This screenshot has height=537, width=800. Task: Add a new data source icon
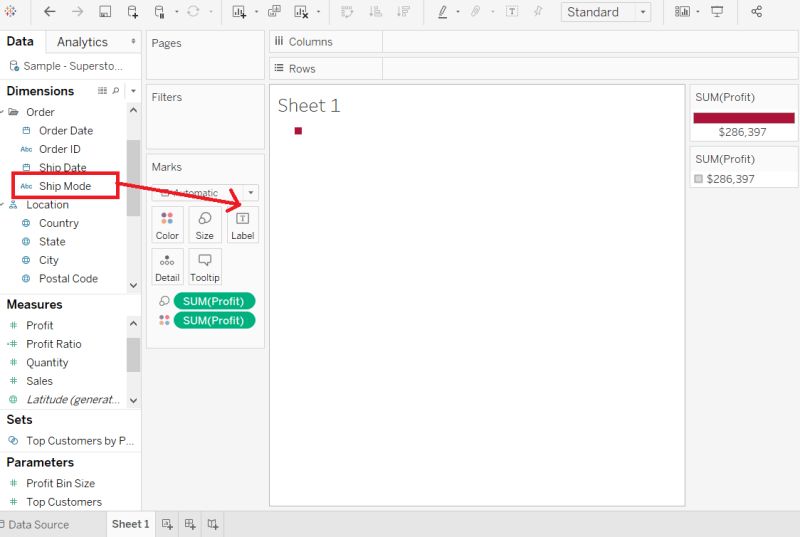point(133,12)
